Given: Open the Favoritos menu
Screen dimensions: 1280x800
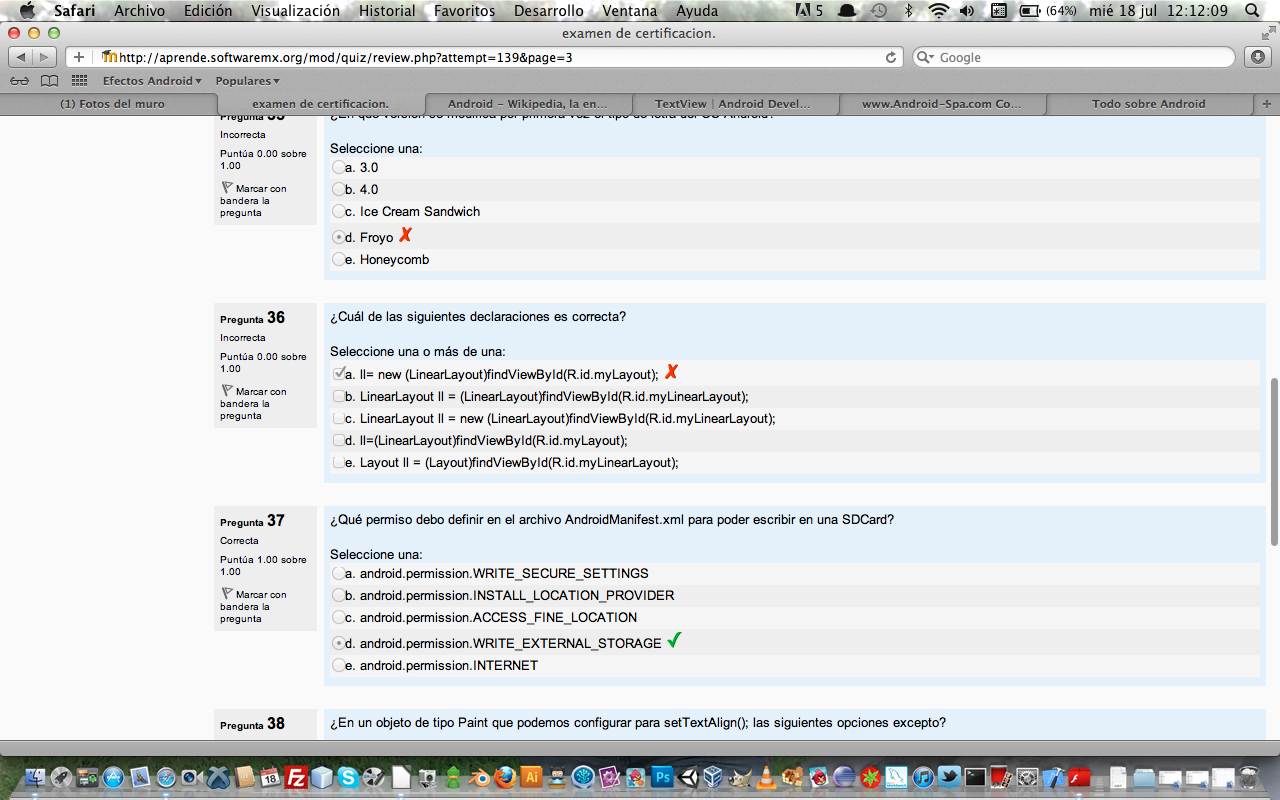Looking at the screenshot, I should [464, 11].
